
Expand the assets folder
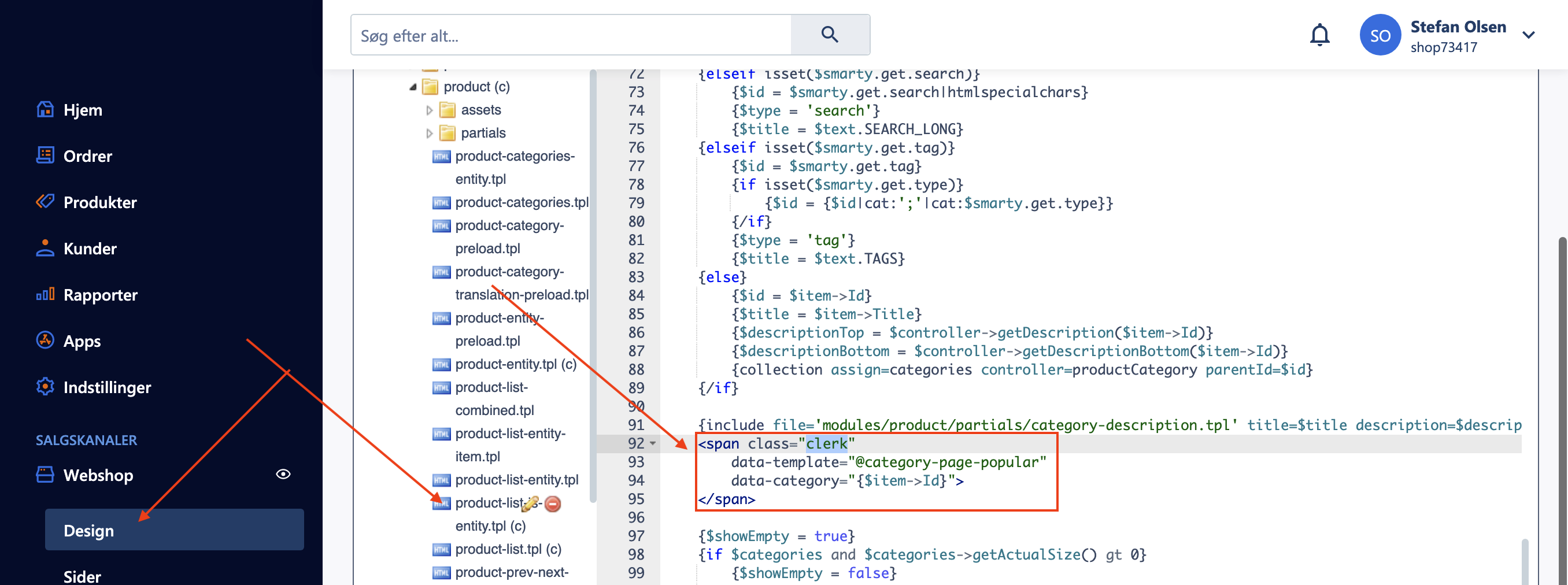[429, 110]
